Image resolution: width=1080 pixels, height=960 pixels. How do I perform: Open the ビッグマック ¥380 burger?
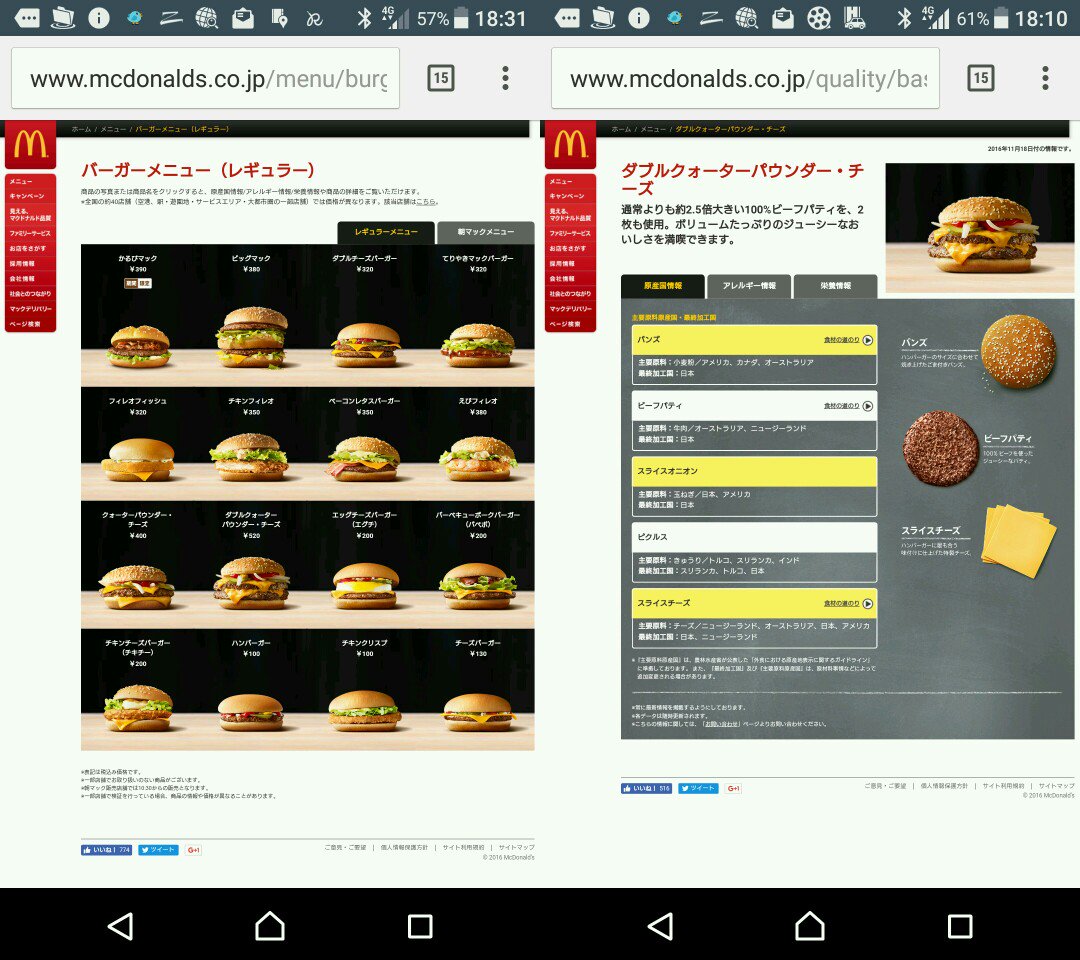click(251, 315)
